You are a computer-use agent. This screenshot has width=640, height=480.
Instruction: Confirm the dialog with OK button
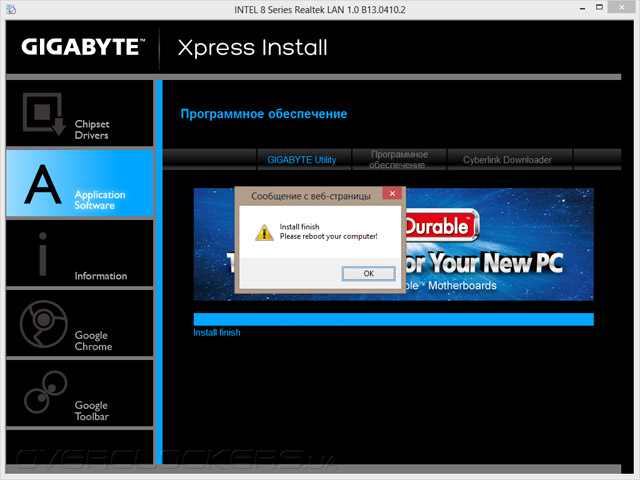click(x=369, y=273)
